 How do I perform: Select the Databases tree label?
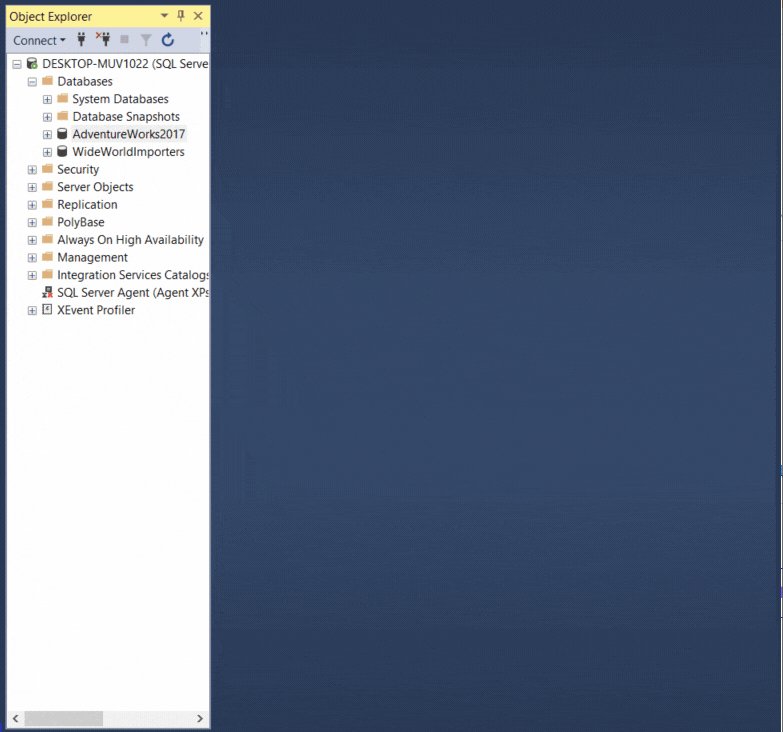click(85, 81)
